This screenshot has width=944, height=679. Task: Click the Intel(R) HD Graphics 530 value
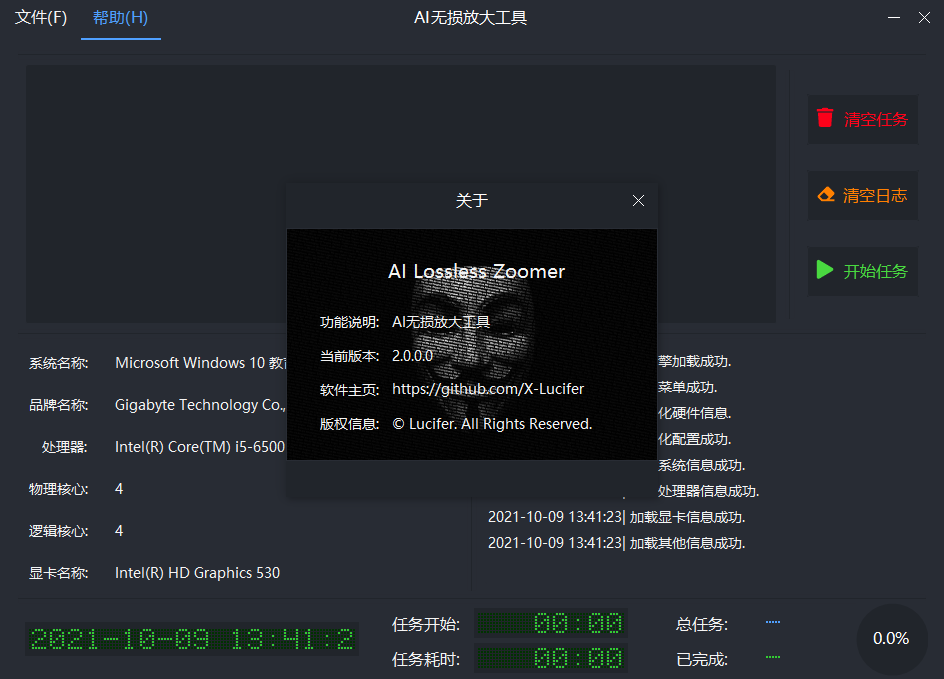197,572
